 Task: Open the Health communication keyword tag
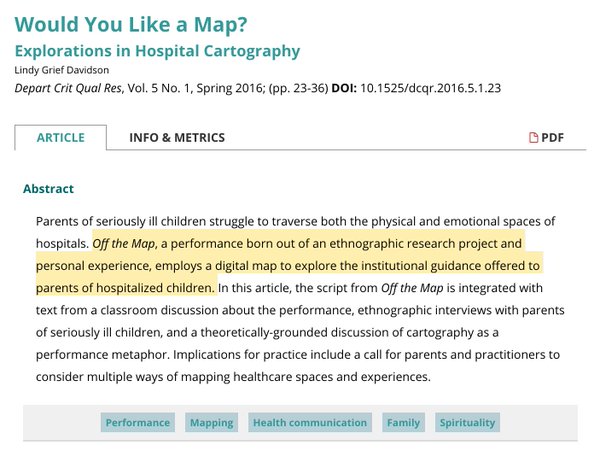tap(310, 422)
